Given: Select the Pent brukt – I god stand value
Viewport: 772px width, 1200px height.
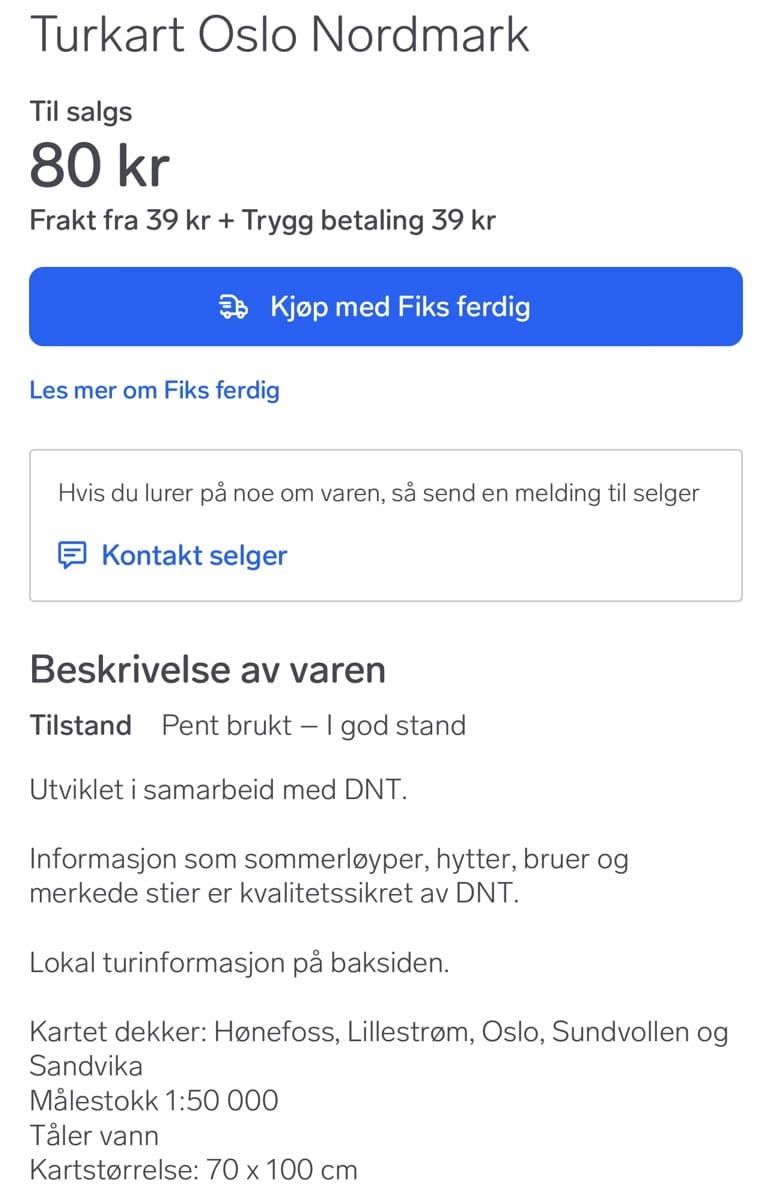Looking at the screenshot, I should click(x=313, y=725).
